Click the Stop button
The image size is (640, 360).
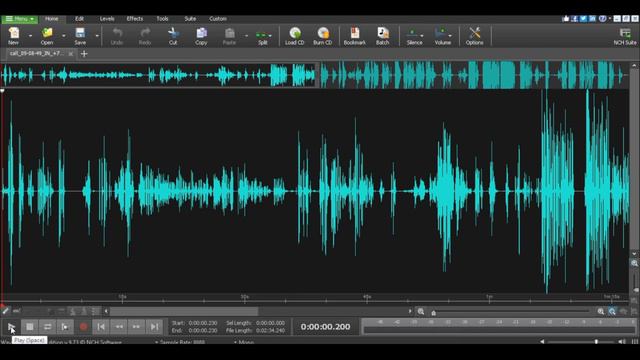(x=29, y=327)
